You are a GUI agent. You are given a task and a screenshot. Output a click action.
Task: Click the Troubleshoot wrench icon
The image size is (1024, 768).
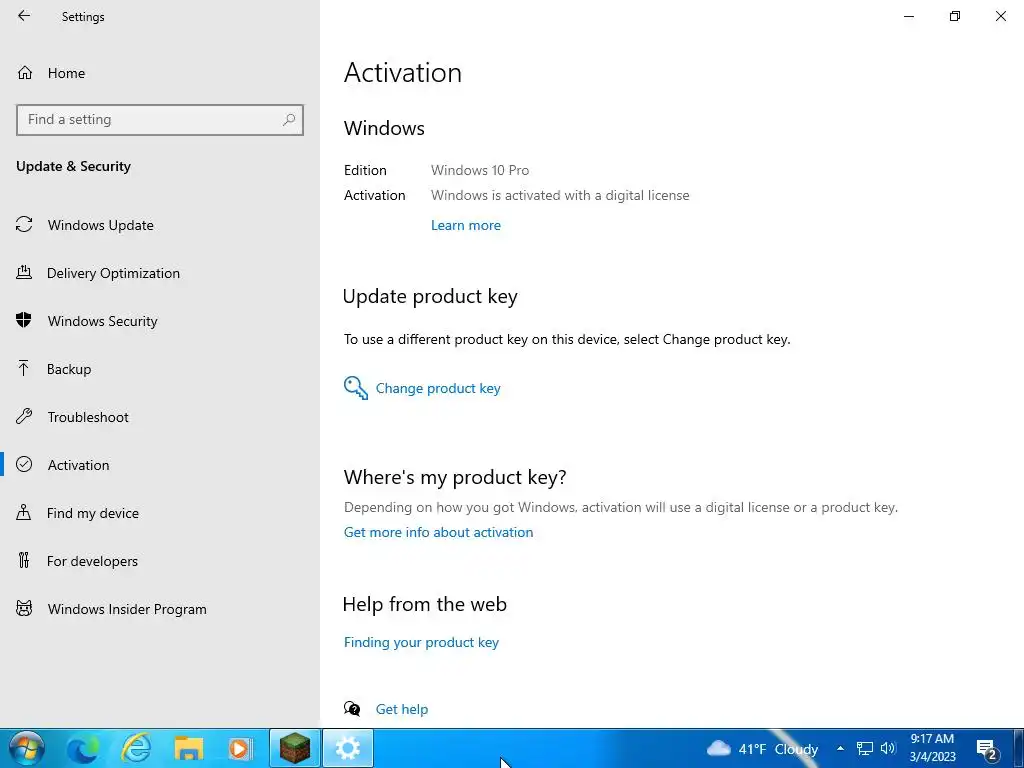[x=24, y=416]
